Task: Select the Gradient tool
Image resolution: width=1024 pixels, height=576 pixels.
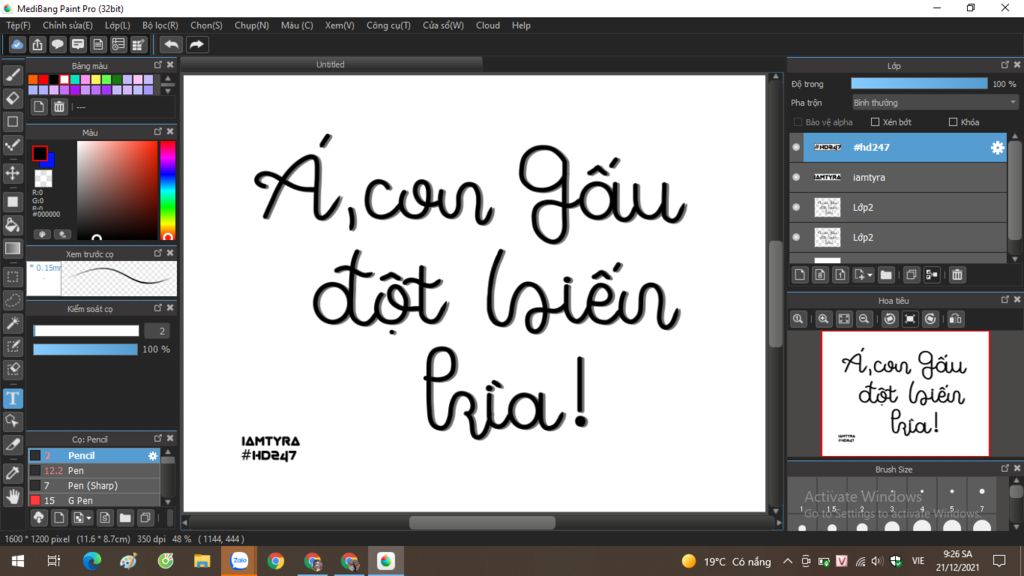Action: coord(12,249)
